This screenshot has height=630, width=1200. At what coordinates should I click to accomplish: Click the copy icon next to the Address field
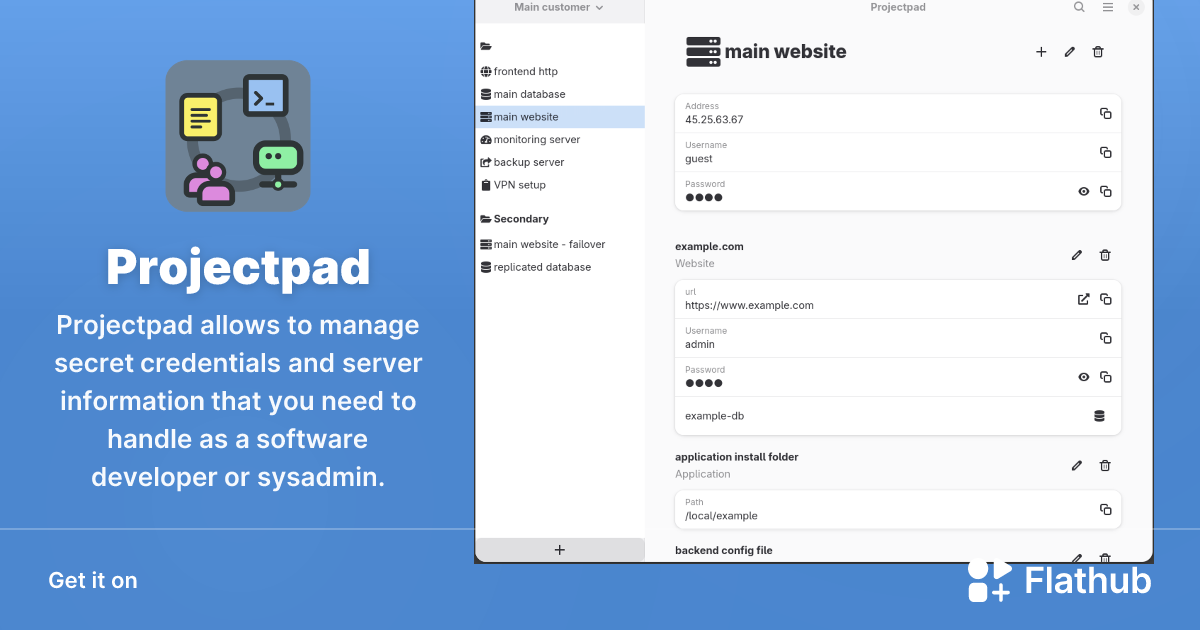coord(1105,113)
